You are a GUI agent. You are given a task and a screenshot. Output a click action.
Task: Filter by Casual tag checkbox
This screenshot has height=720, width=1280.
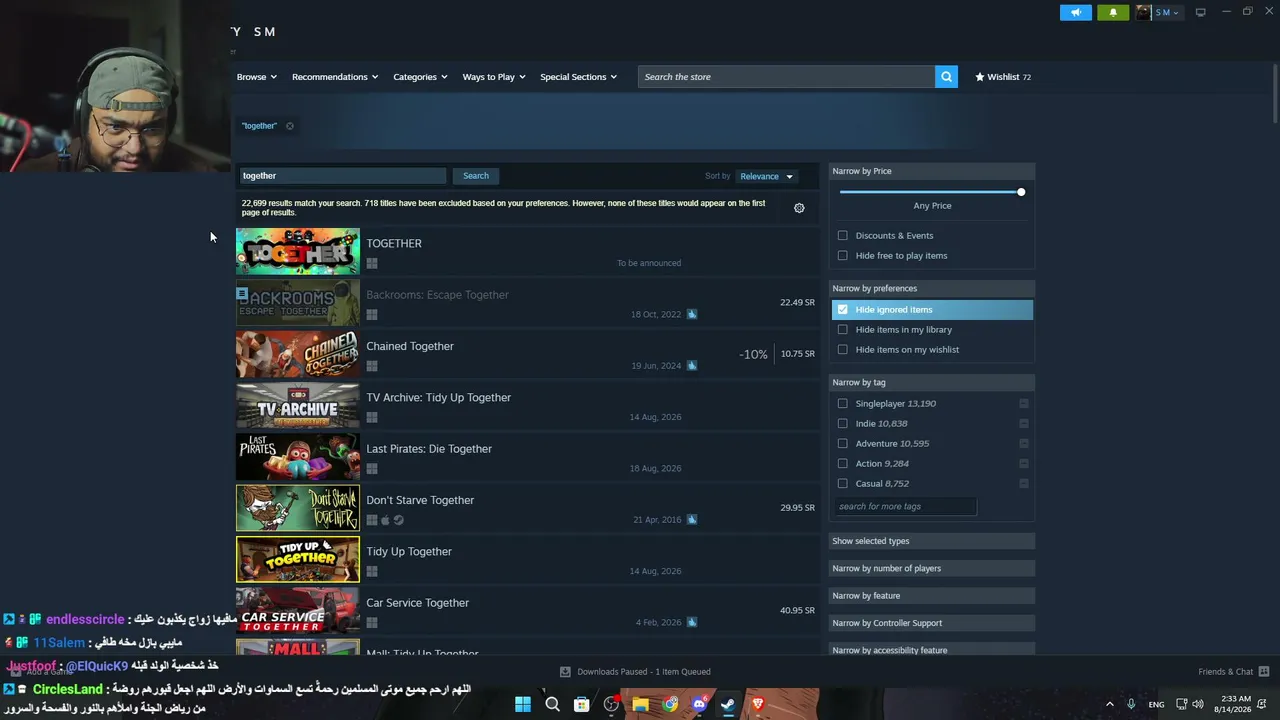pos(843,484)
